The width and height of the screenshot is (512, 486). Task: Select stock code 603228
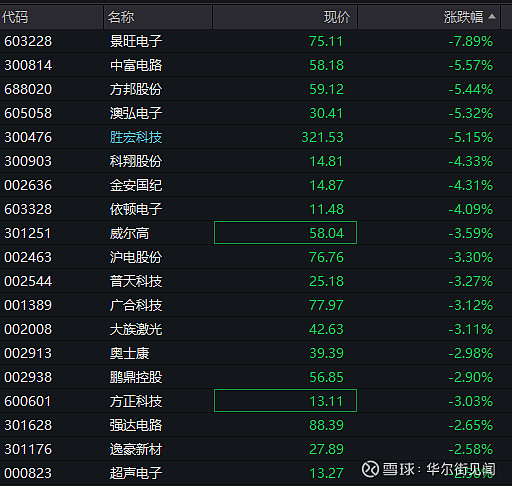click(28, 41)
